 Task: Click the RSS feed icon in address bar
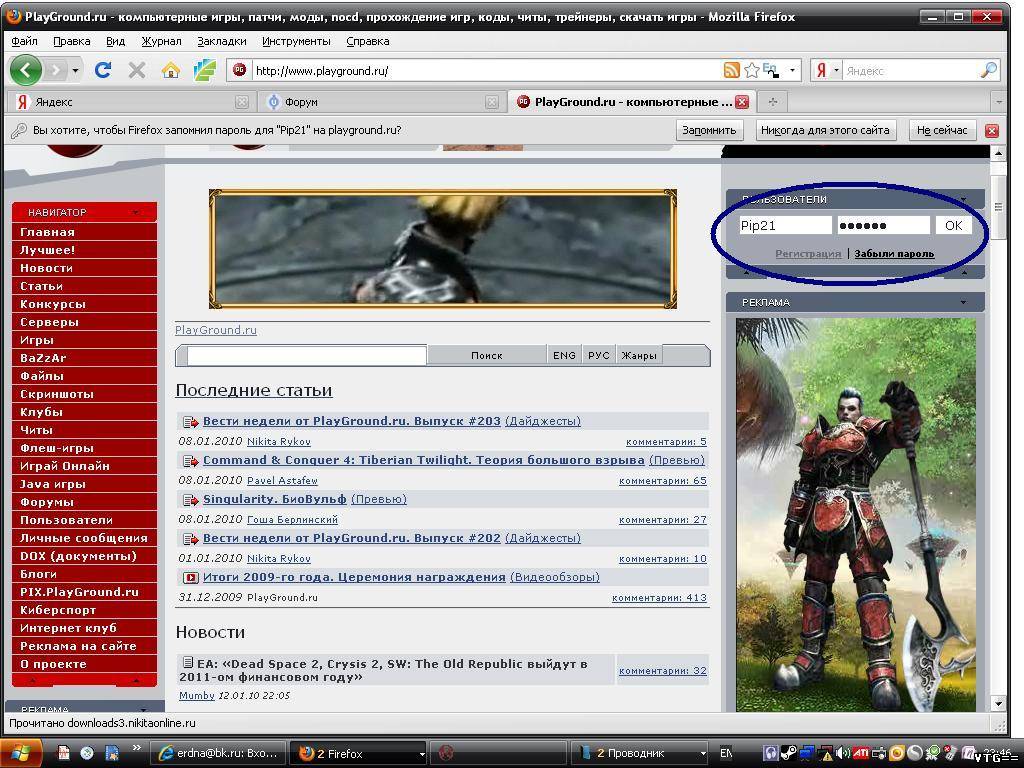point(731,70)
